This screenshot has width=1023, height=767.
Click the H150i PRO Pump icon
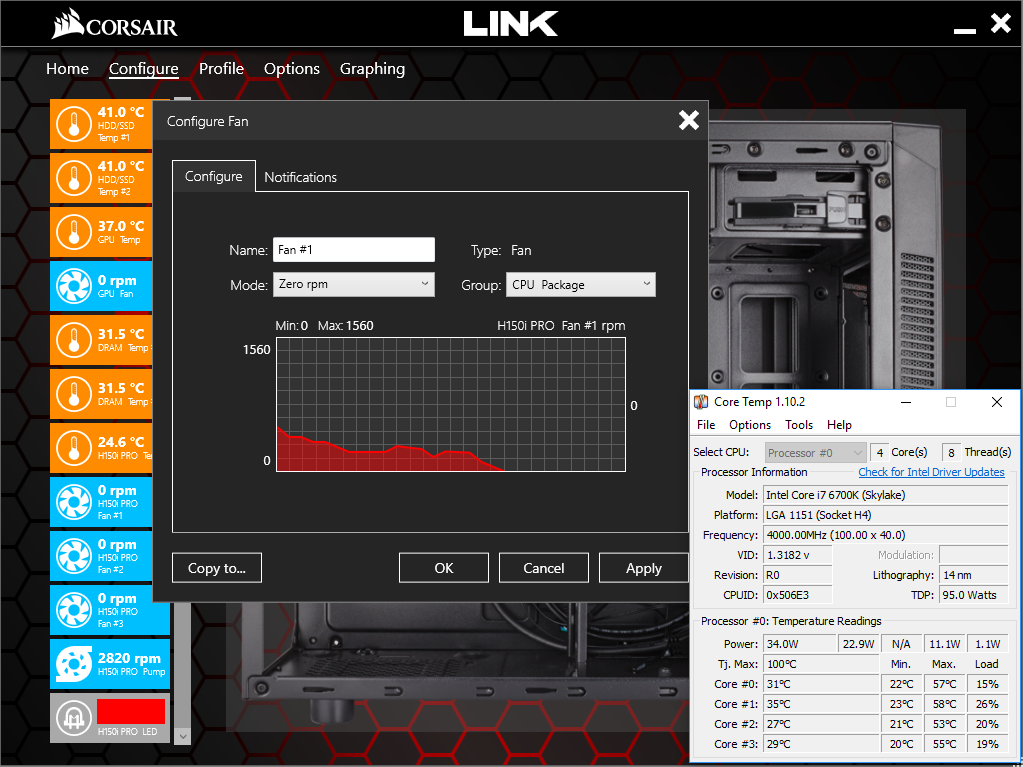click(73, 664)
